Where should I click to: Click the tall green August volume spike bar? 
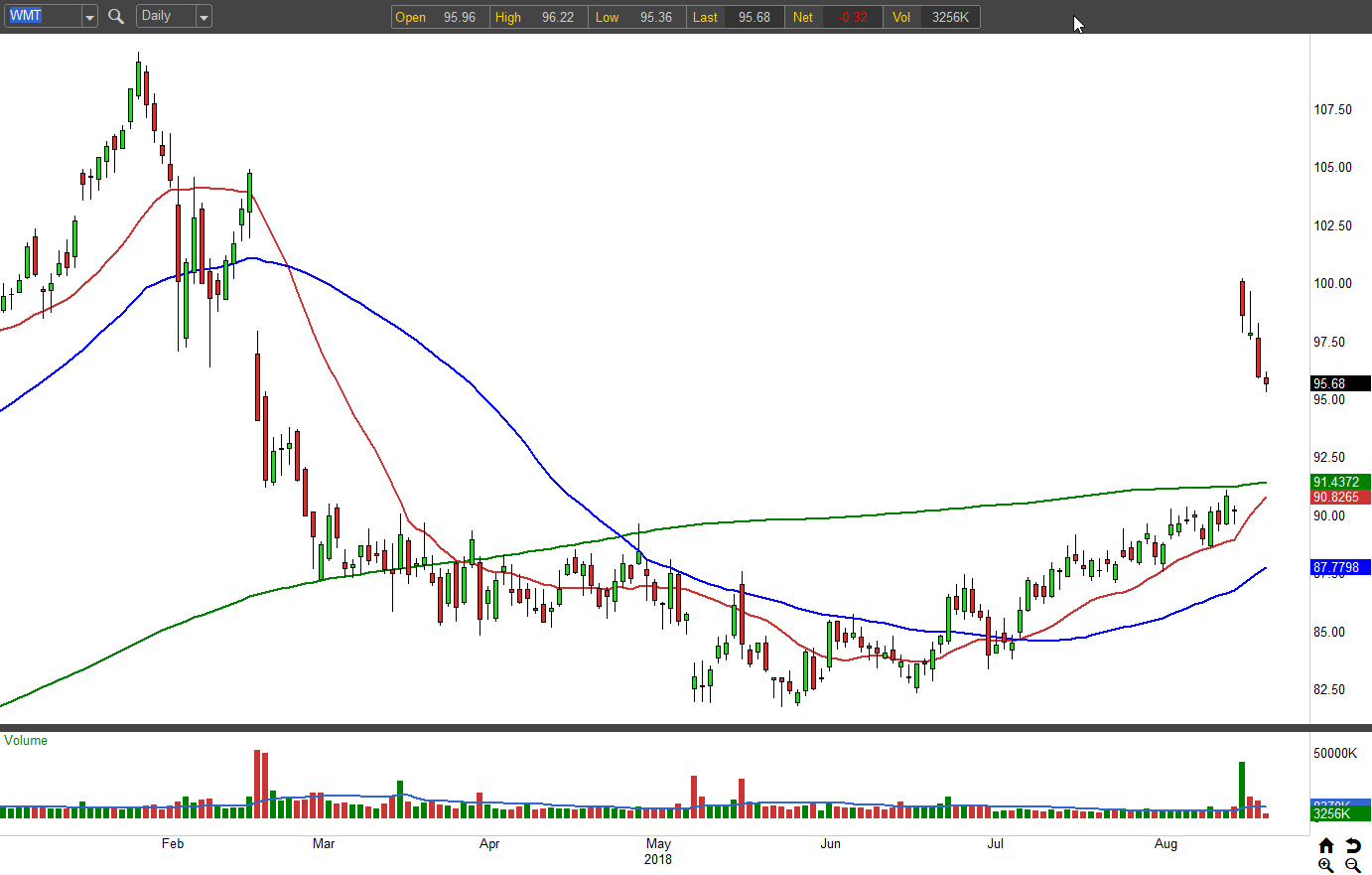pos(1242,790)
